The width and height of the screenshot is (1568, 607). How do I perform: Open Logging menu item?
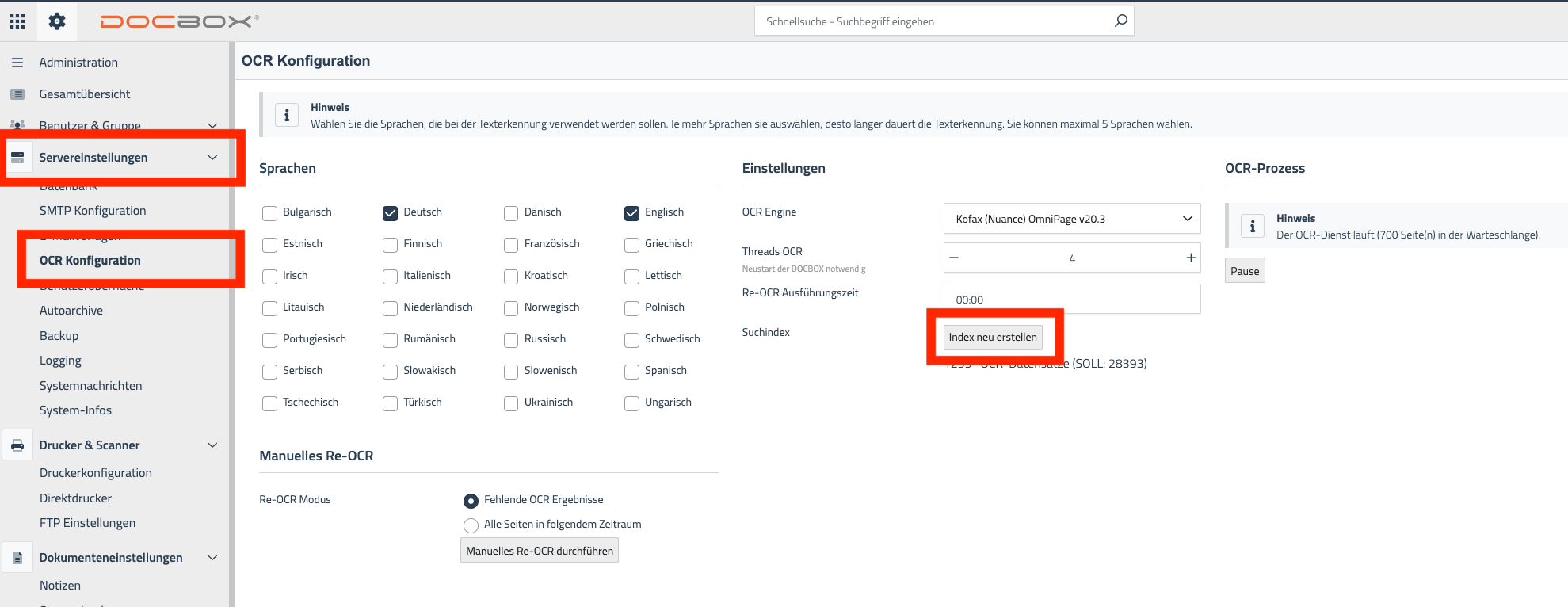tap(60, 361)
